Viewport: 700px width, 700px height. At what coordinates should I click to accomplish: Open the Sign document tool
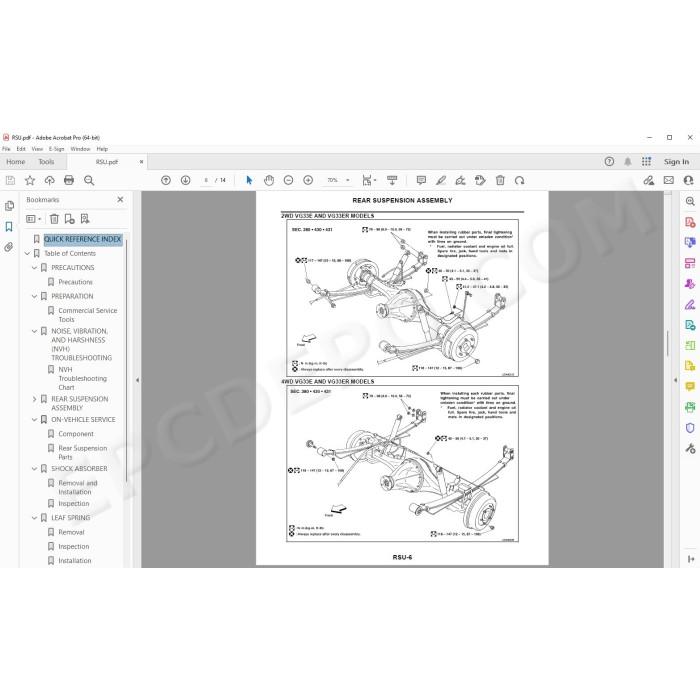(x=460, y=180)
